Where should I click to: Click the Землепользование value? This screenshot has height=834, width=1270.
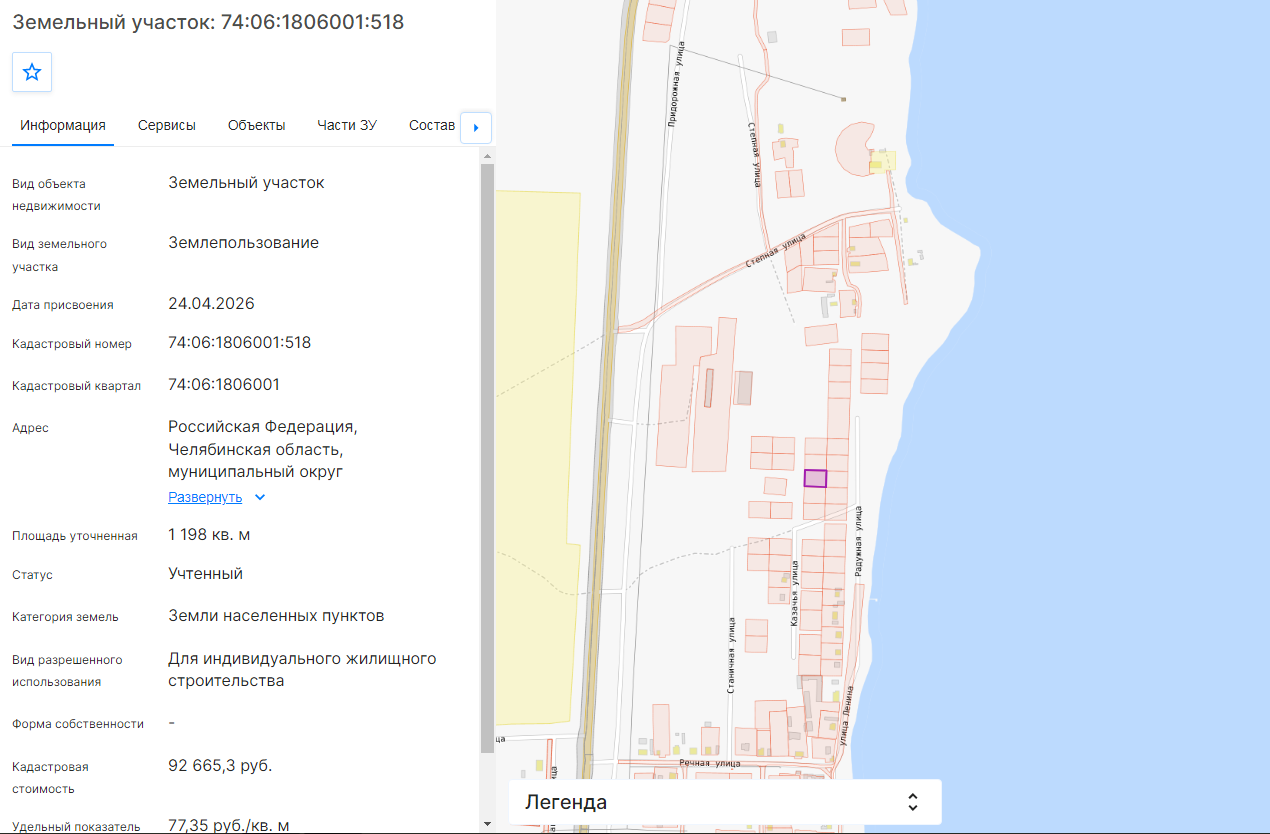click(244, 243)
